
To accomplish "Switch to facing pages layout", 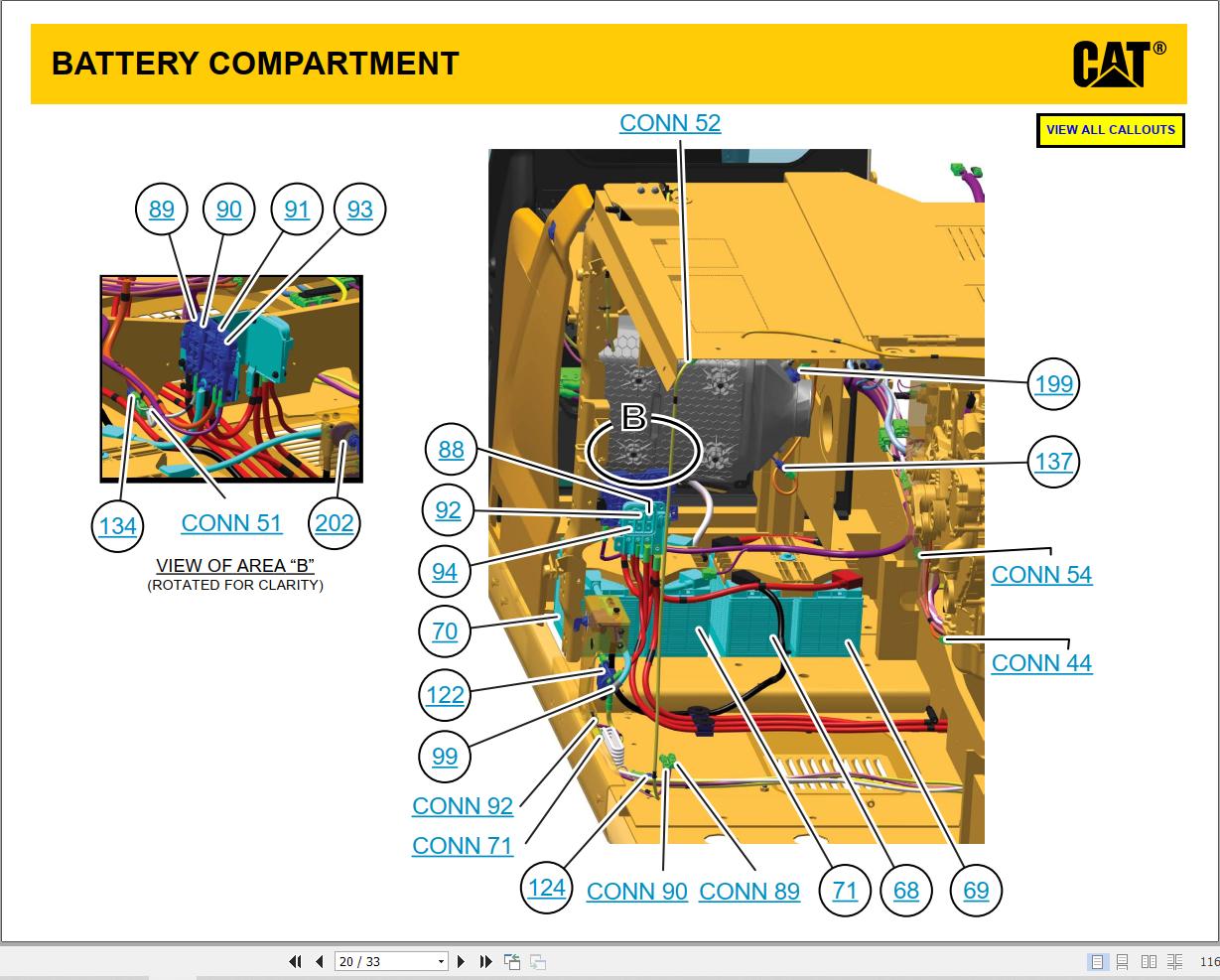I will click(1149, 961).
